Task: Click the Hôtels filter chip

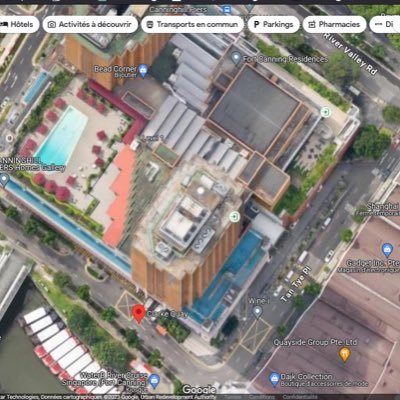Action: 18,24
